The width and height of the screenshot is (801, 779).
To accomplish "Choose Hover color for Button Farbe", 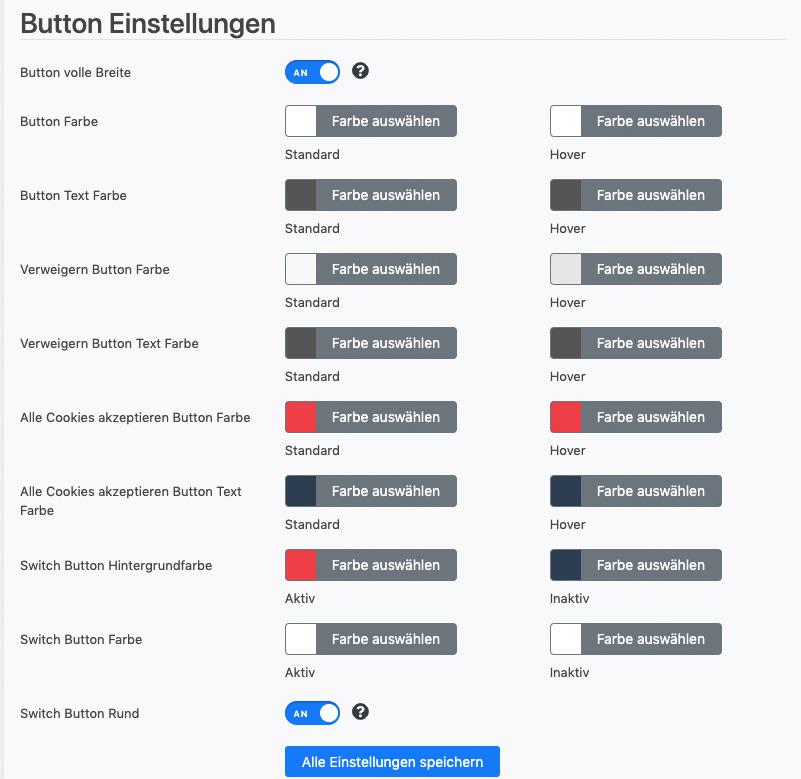I will 635,121.
